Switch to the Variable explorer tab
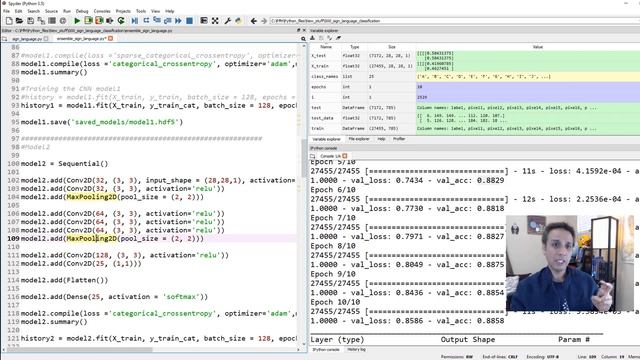Image resolution: width=640 pixels, height=360 pixels. pyautogui.click(x=327, y=139)
